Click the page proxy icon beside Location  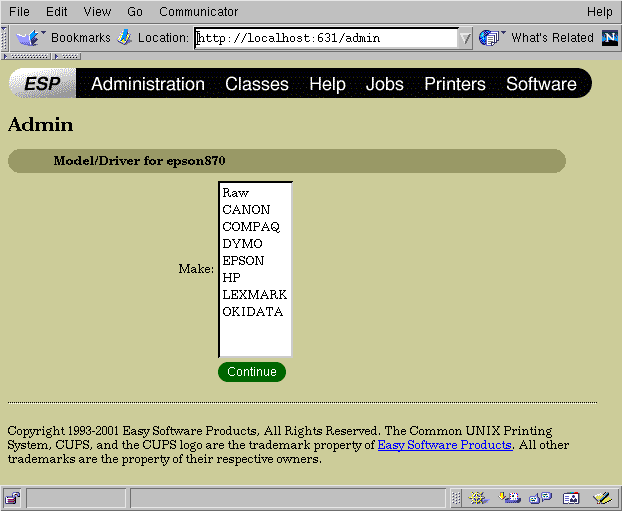point(124,38)
